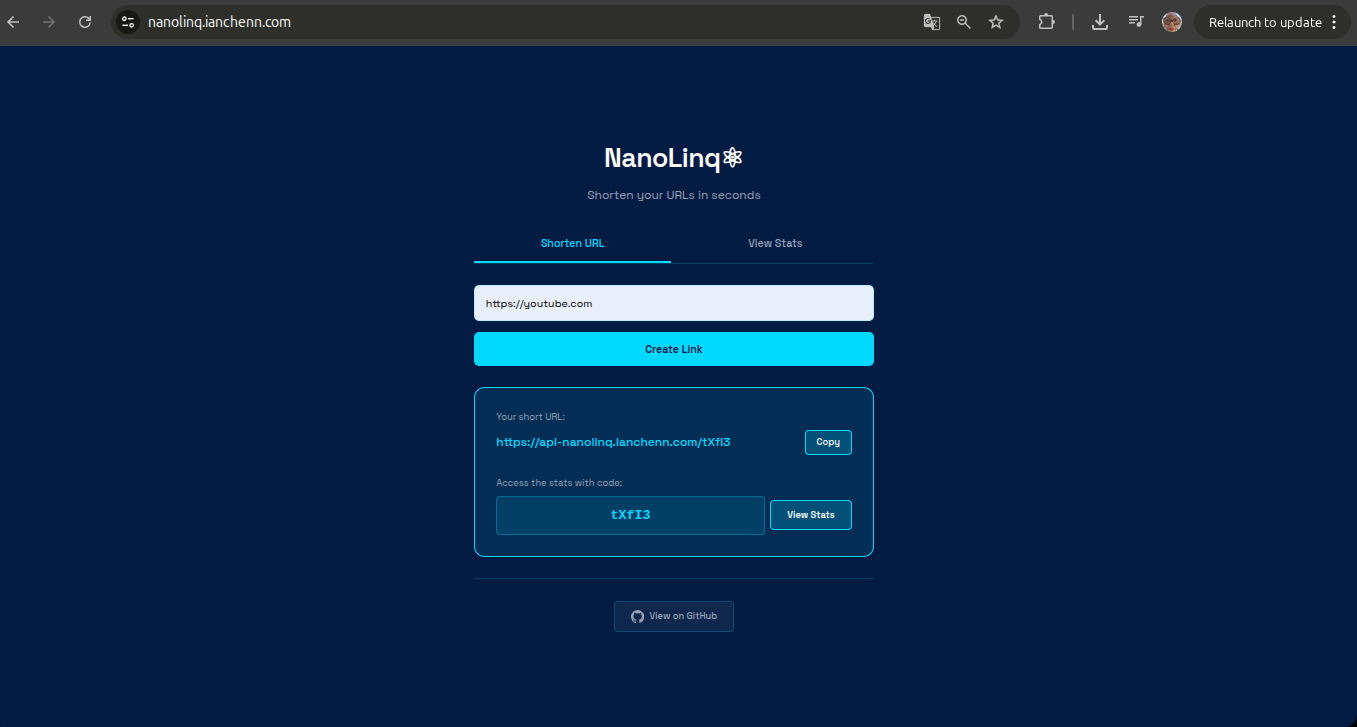This screenshot has width=1357, height=727.
Task: Click the URL input containing https://youtube.com
Action: coord(673,303)
